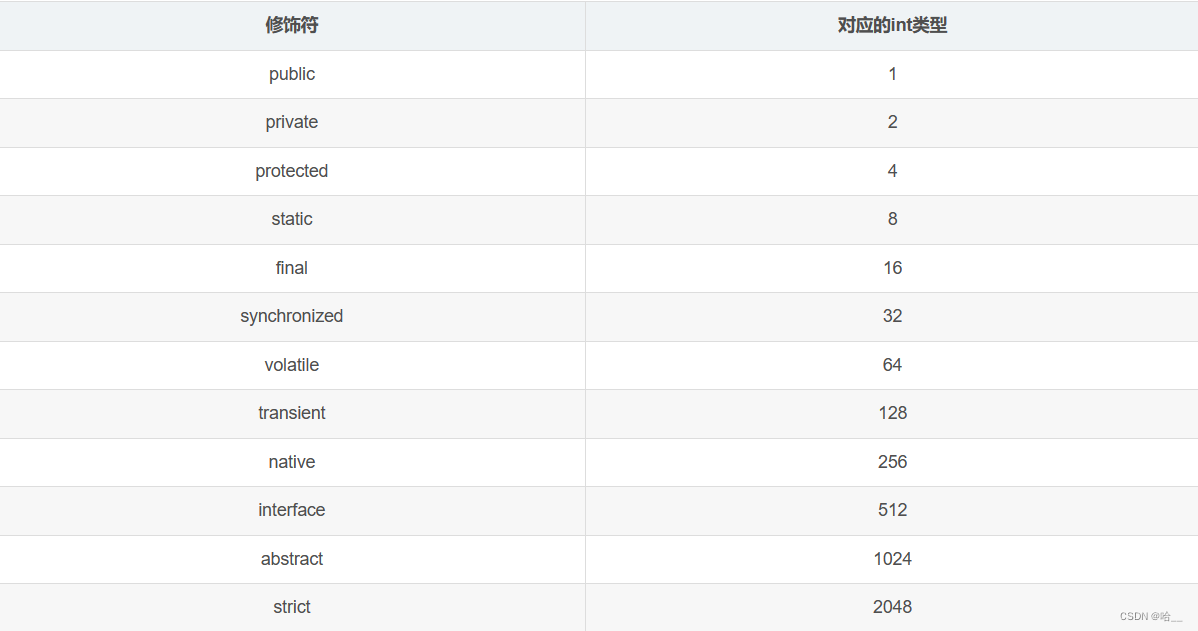Select the final modifier cell
The width and height of the screenshot is (1198, 631).
292,268
